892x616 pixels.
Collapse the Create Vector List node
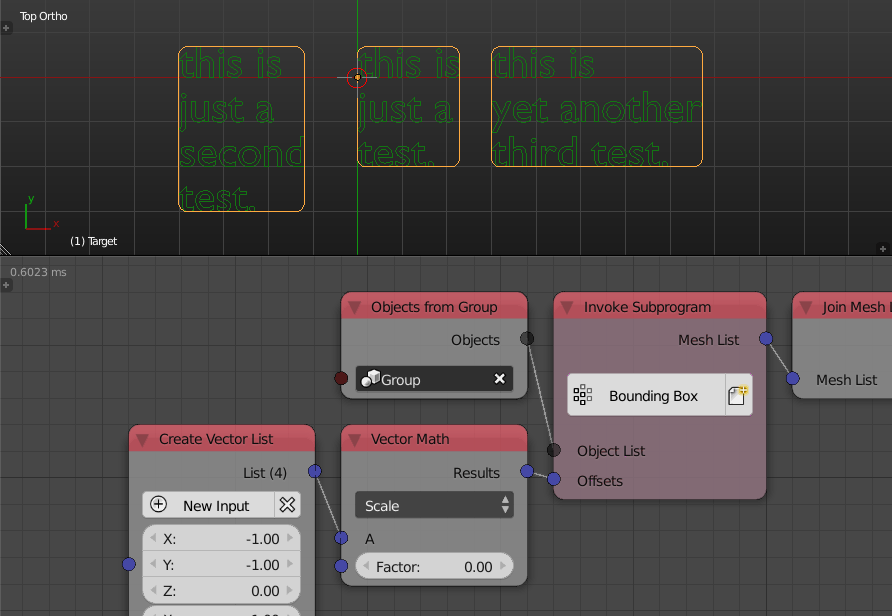tap(143, 438)
